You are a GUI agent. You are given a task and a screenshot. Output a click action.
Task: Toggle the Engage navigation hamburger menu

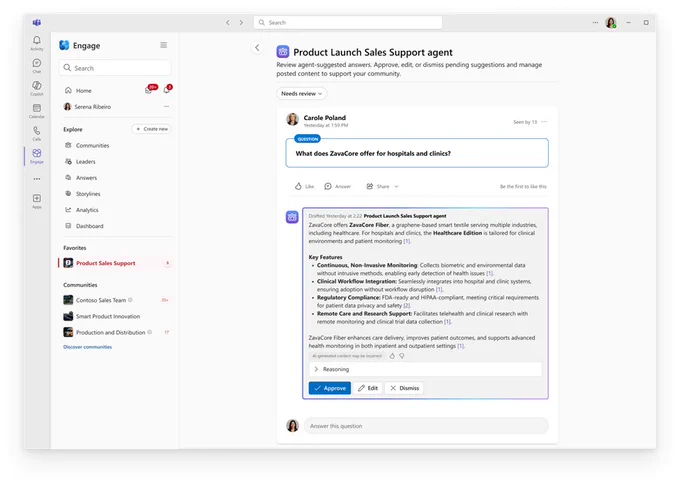coord(163,45)
